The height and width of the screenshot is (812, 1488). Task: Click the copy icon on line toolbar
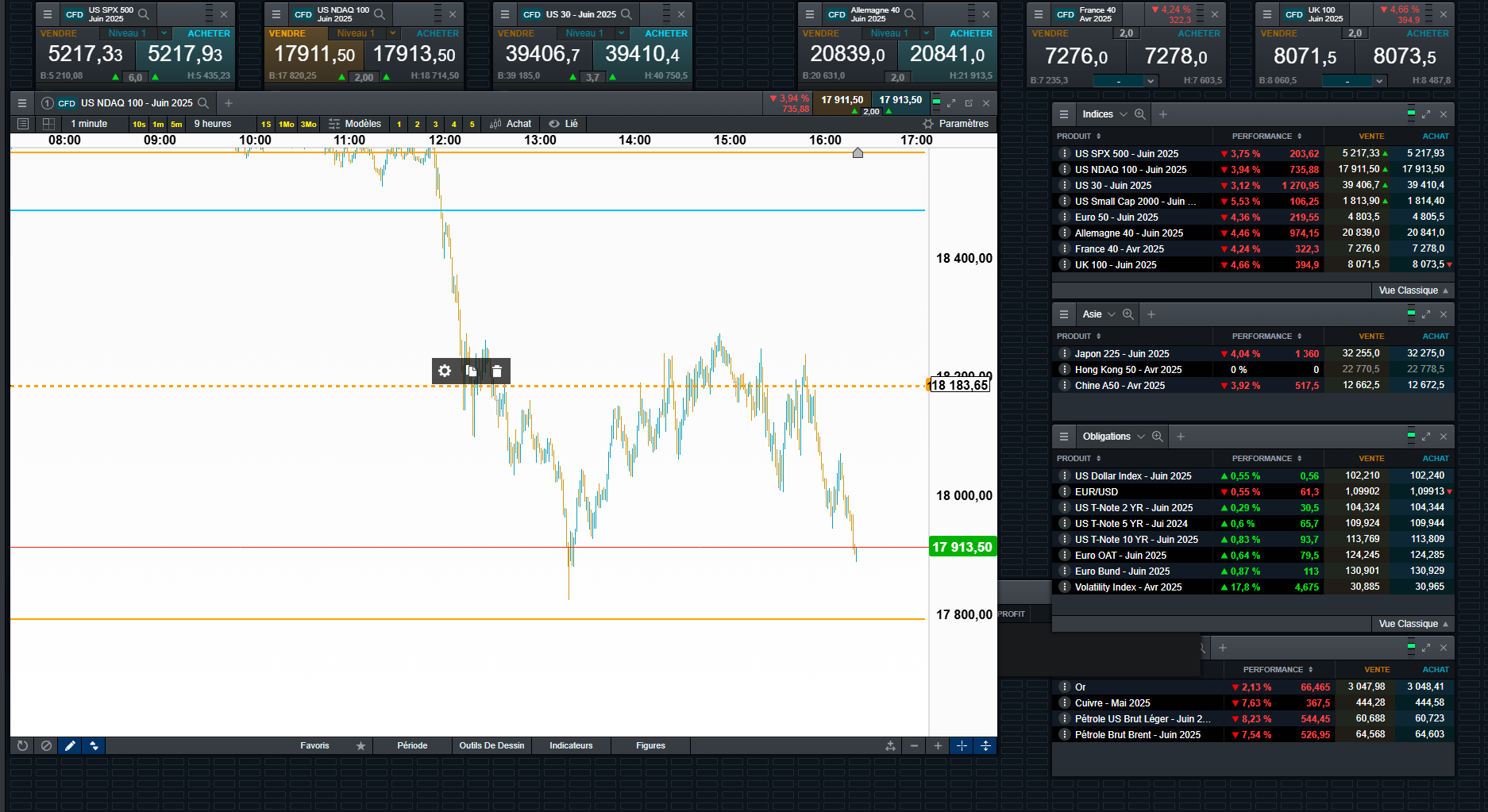471,371
